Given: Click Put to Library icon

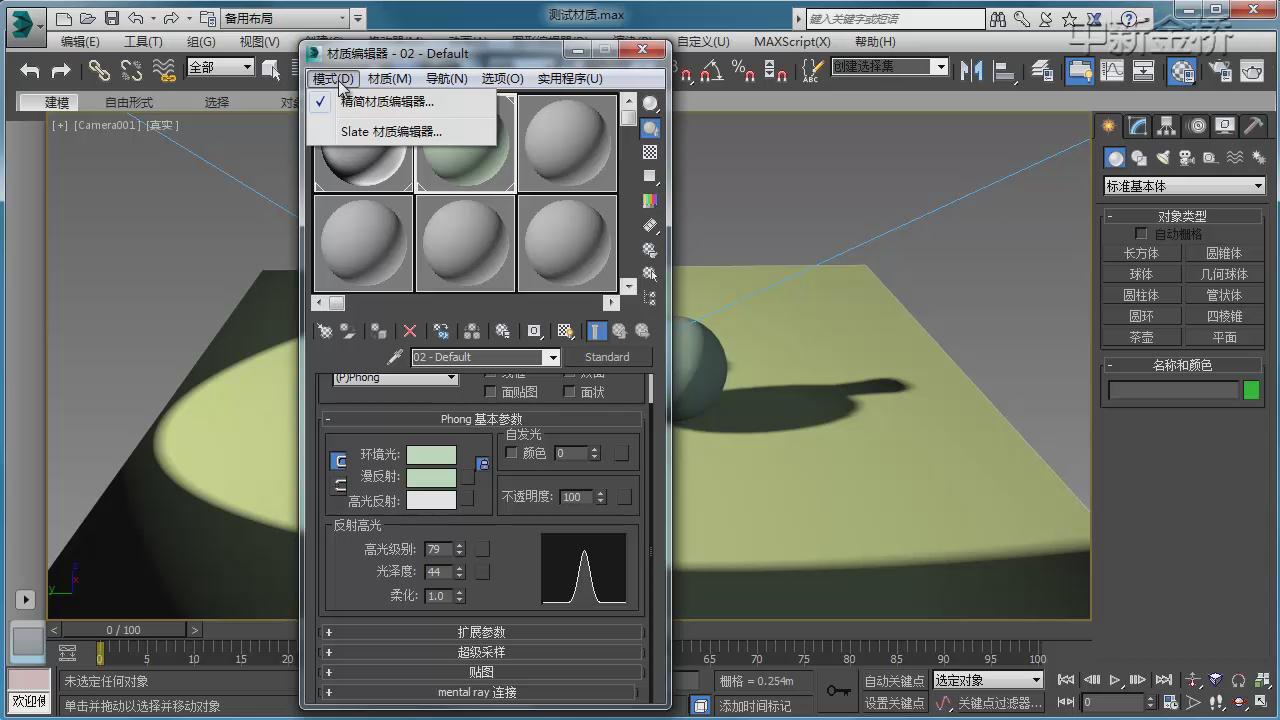Looking at the screenshot, I should [503, 331].
